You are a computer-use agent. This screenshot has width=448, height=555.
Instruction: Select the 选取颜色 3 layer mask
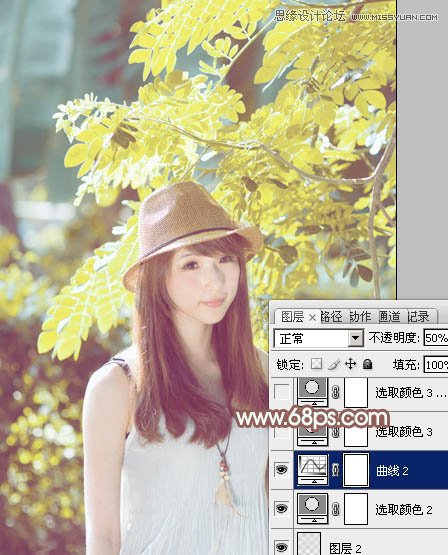point(356,435)
